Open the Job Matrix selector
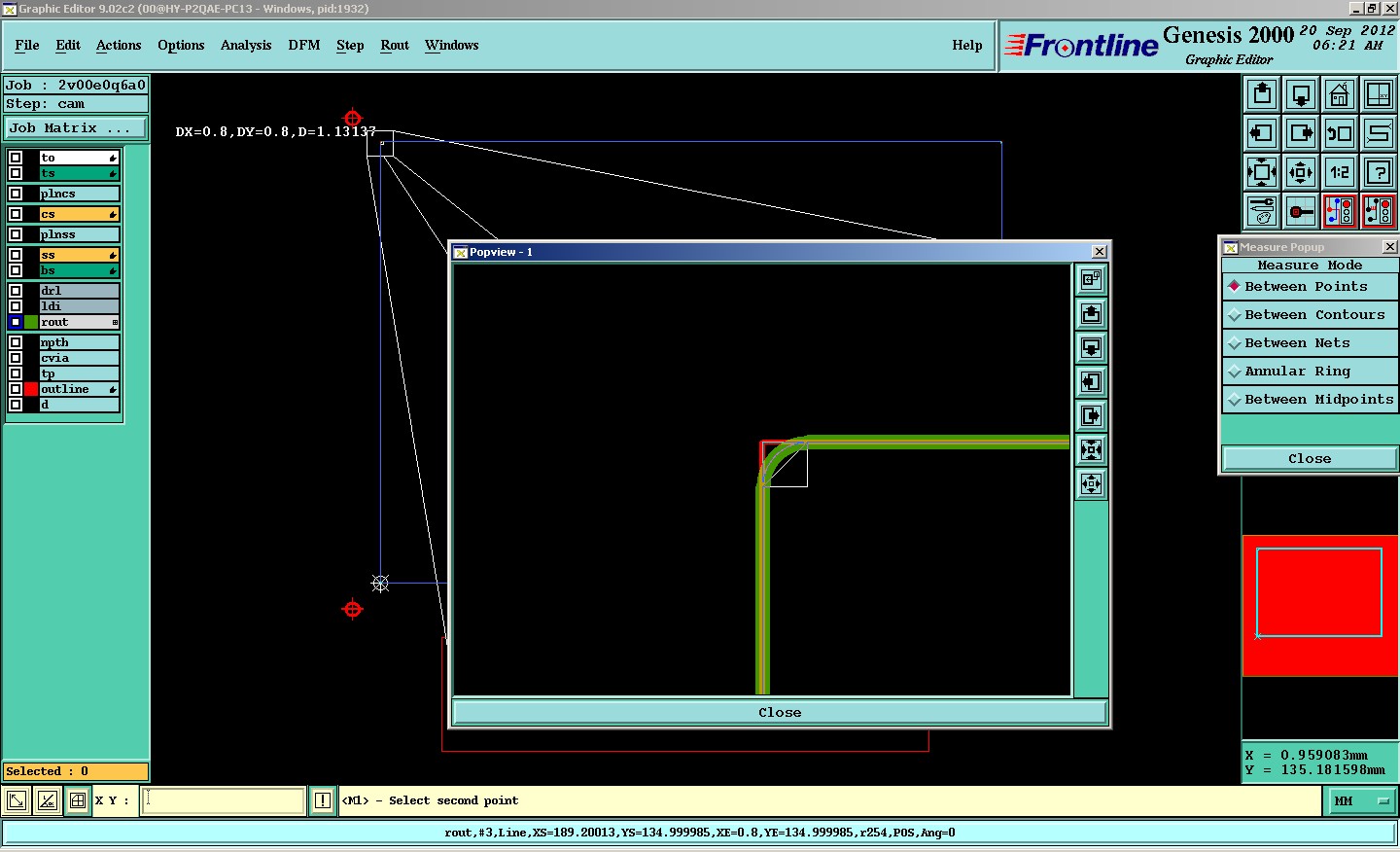 point(76,128)
